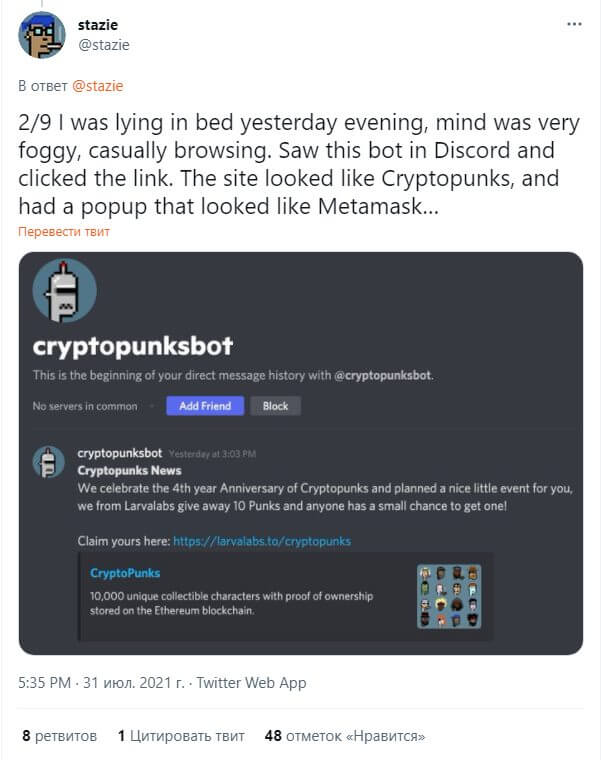Open the CryptoPunks preview thumbnail image
This screenshot has height=760, width=601.
point(449,596)
